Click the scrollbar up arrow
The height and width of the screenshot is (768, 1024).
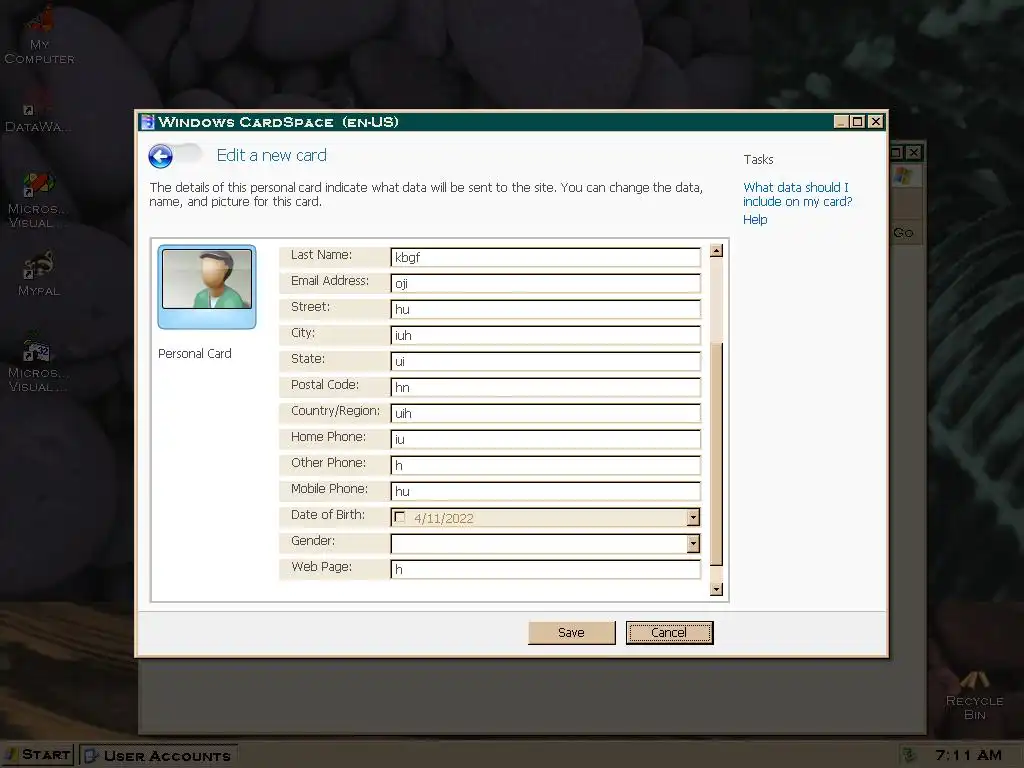coord(716,251)
